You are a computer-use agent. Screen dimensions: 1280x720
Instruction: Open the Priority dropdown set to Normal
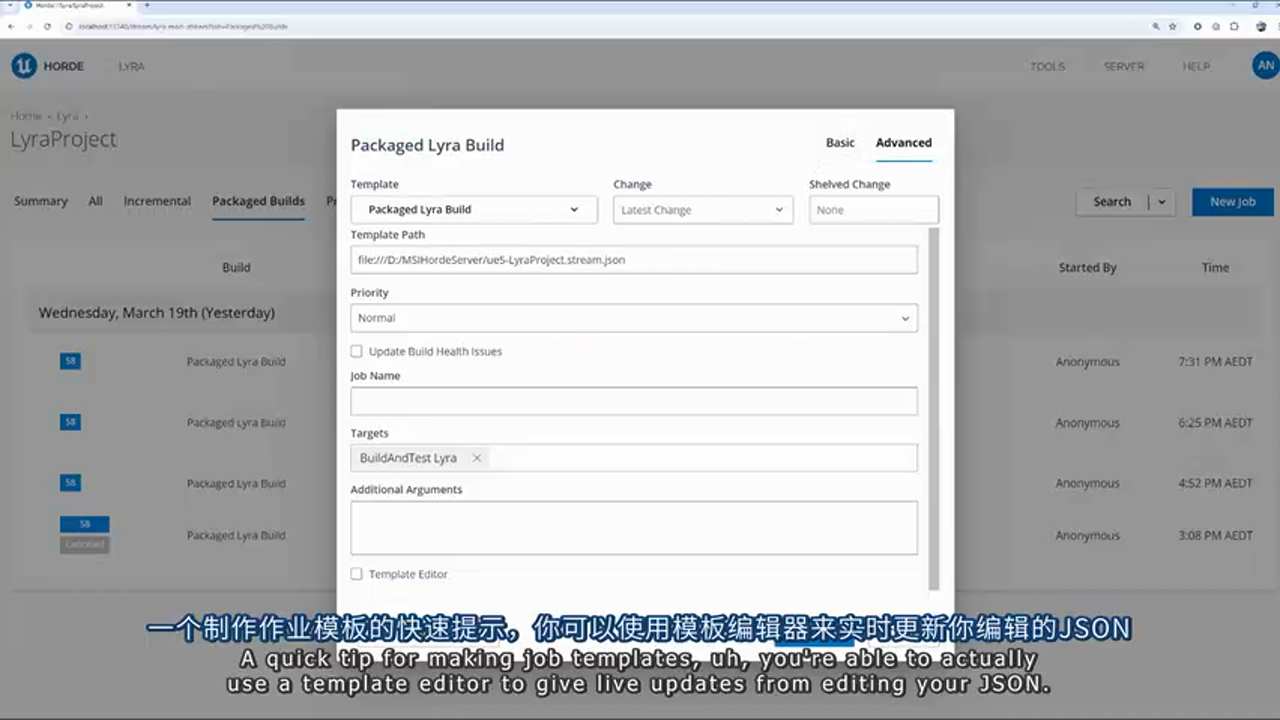633,318
